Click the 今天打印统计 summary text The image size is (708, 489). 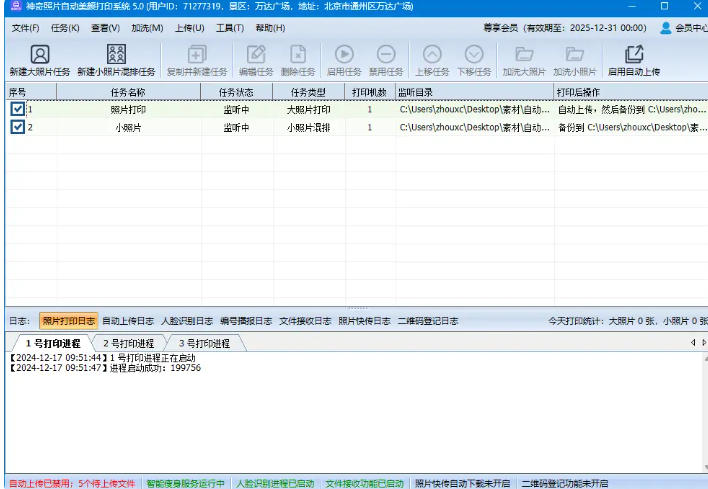(x=628, y=321)
